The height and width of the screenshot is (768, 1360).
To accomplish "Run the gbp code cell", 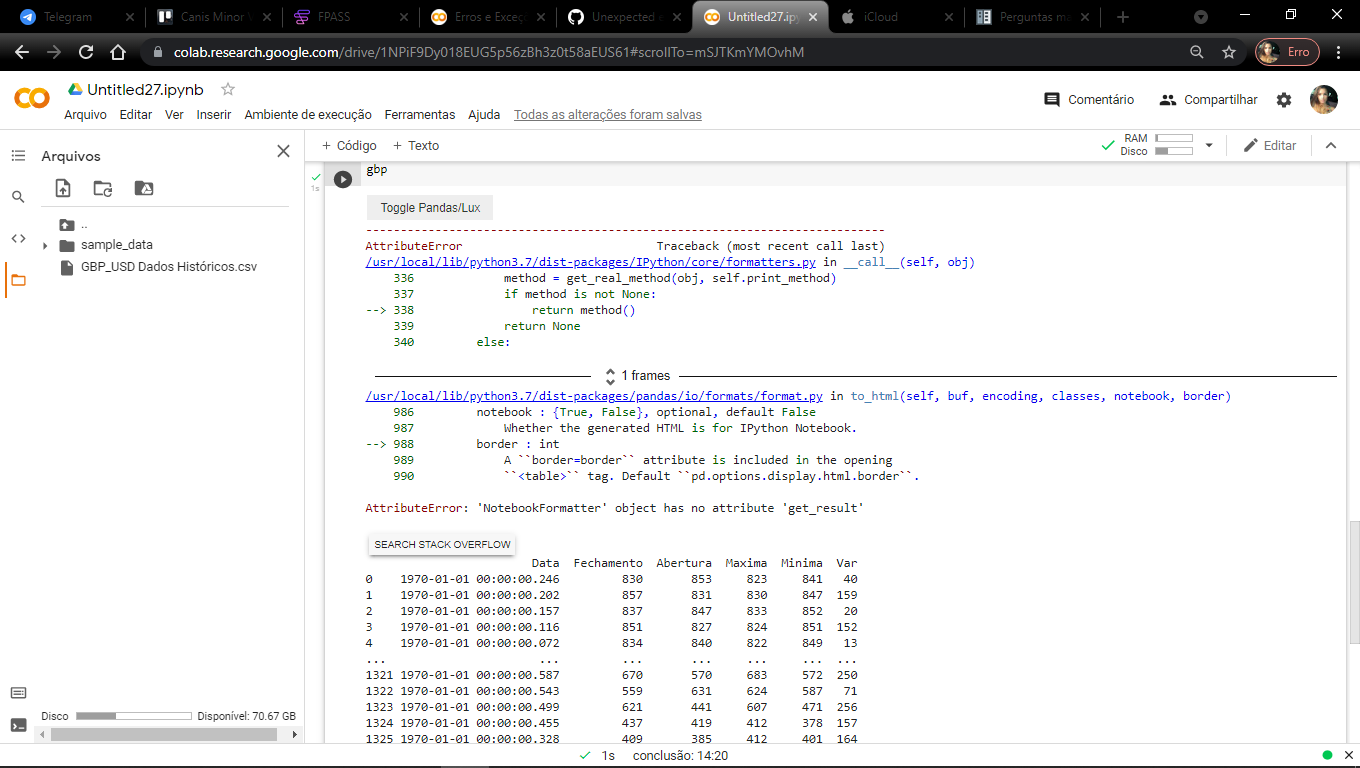I will tap(342, 178).
